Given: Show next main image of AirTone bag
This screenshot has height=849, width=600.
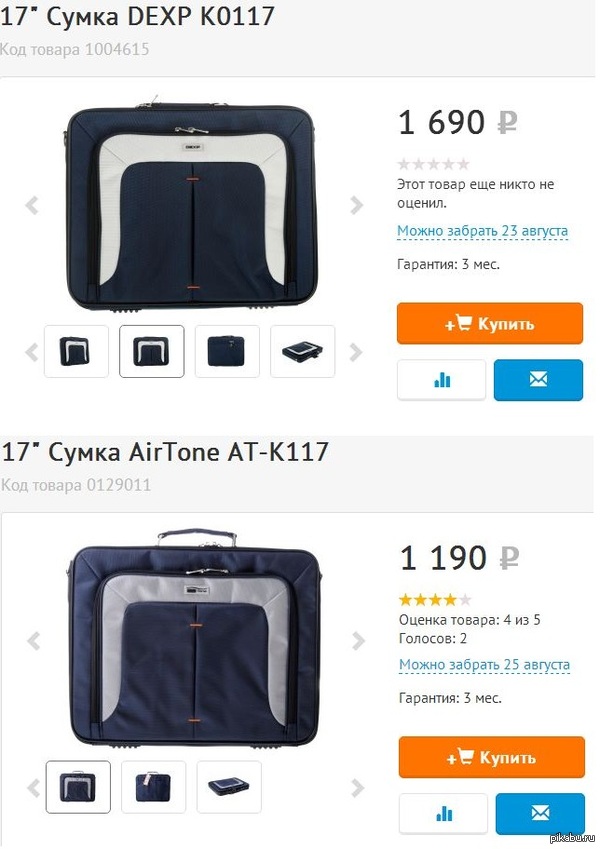Looking at the screenshot, I should tap(357, 640).
